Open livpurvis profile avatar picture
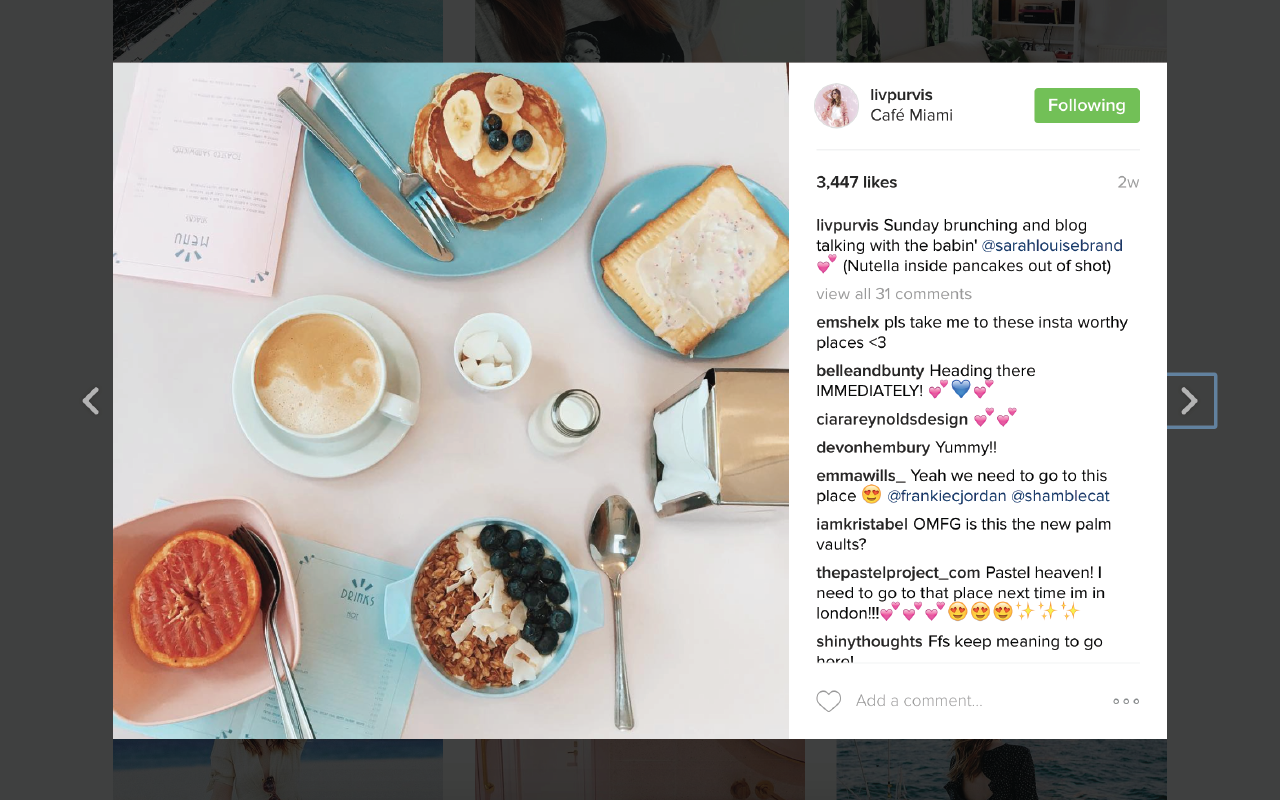The width and height of the screenshot is (1280, 800). pyautogui.click(x=837, y=106)
